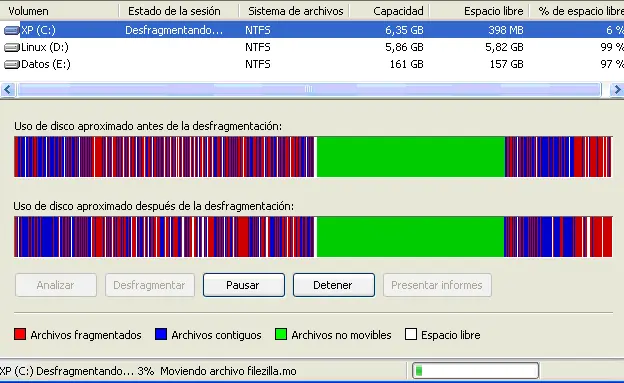This screenshot has height=383, width=624.
Task: Select the Linux (D:) drive icon
Action: (12, 47)
